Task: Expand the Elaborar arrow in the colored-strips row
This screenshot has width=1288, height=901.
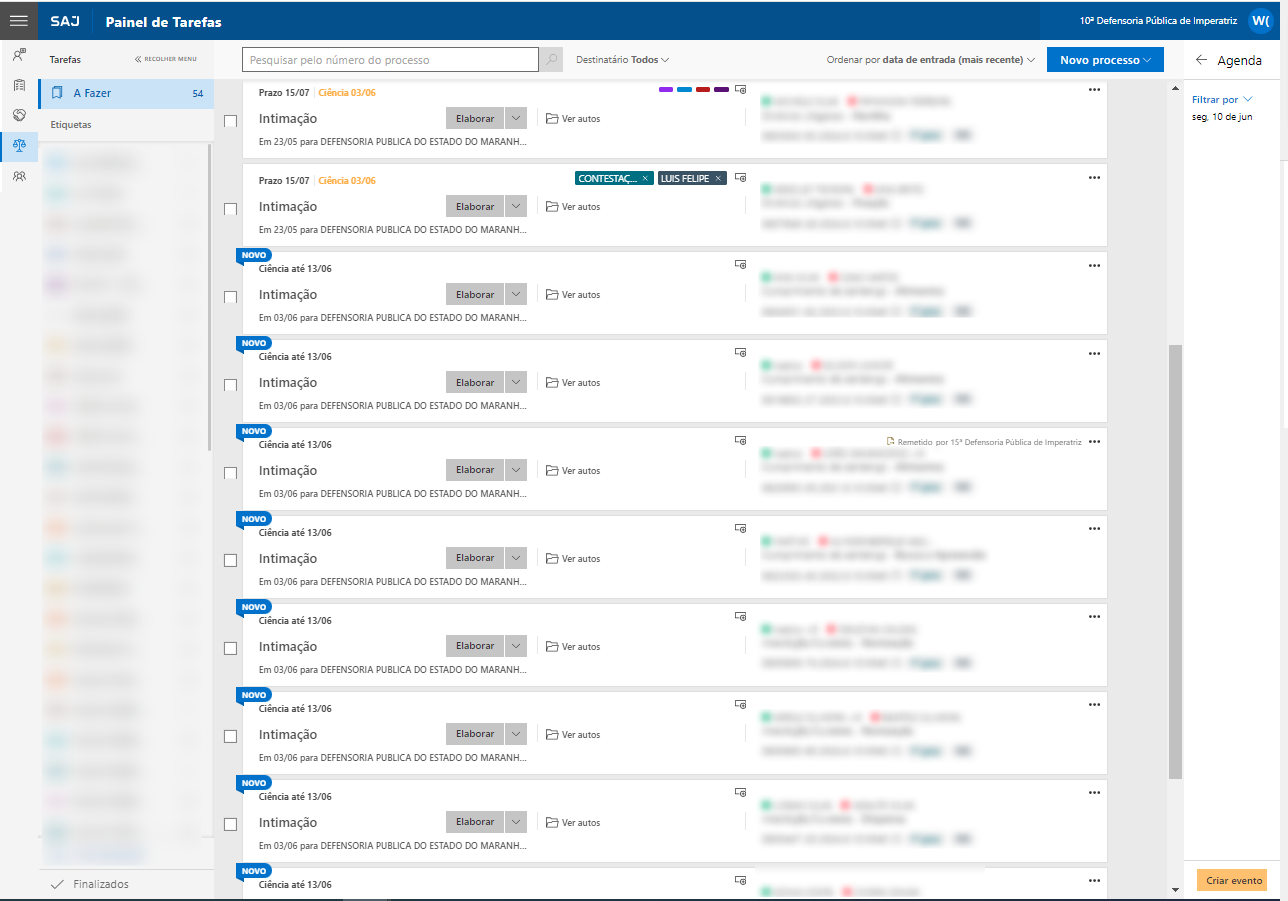Action: pos(516,119)
